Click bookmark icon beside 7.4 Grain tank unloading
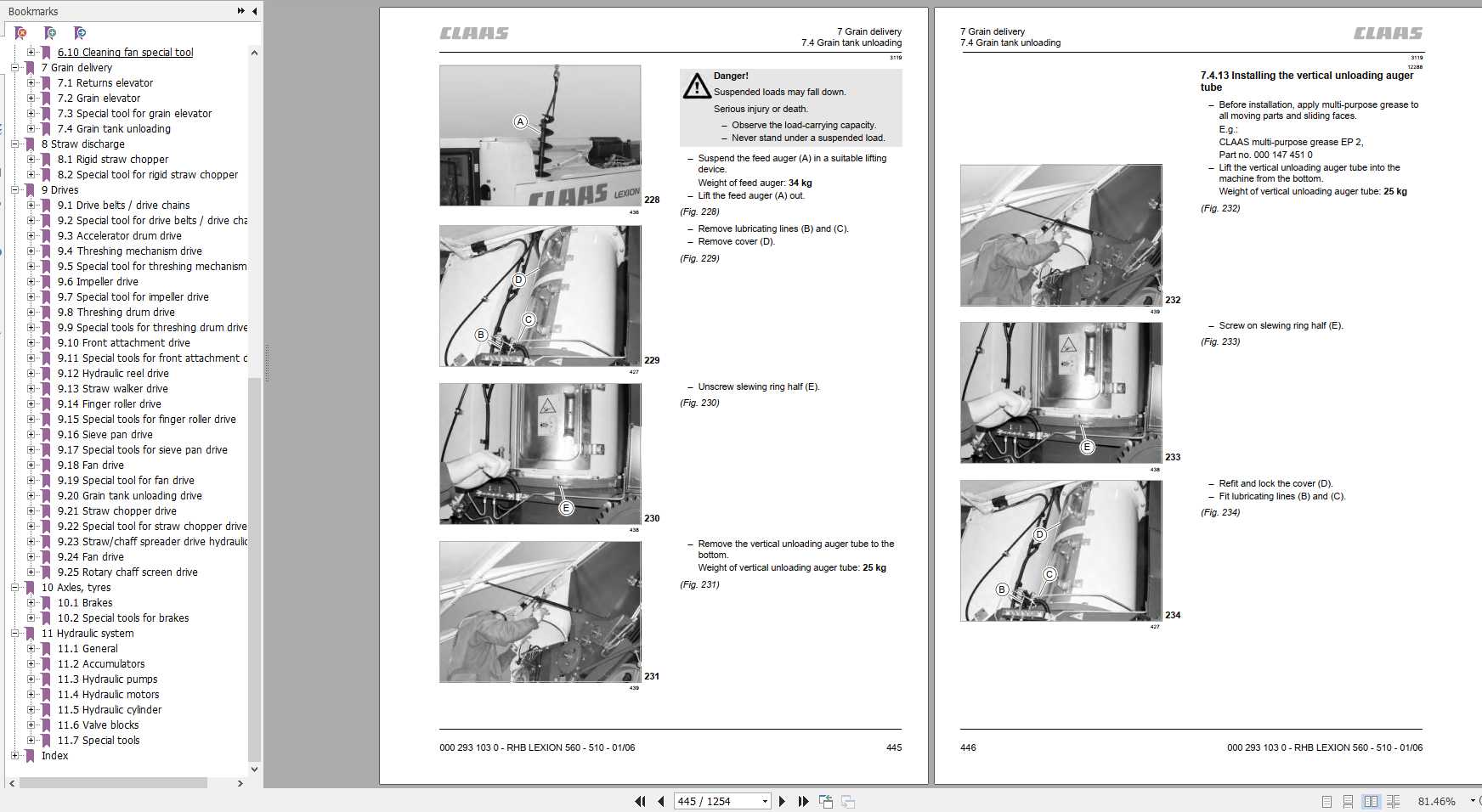The width and height of the screenshot is (1482, 812). [46, 129]
